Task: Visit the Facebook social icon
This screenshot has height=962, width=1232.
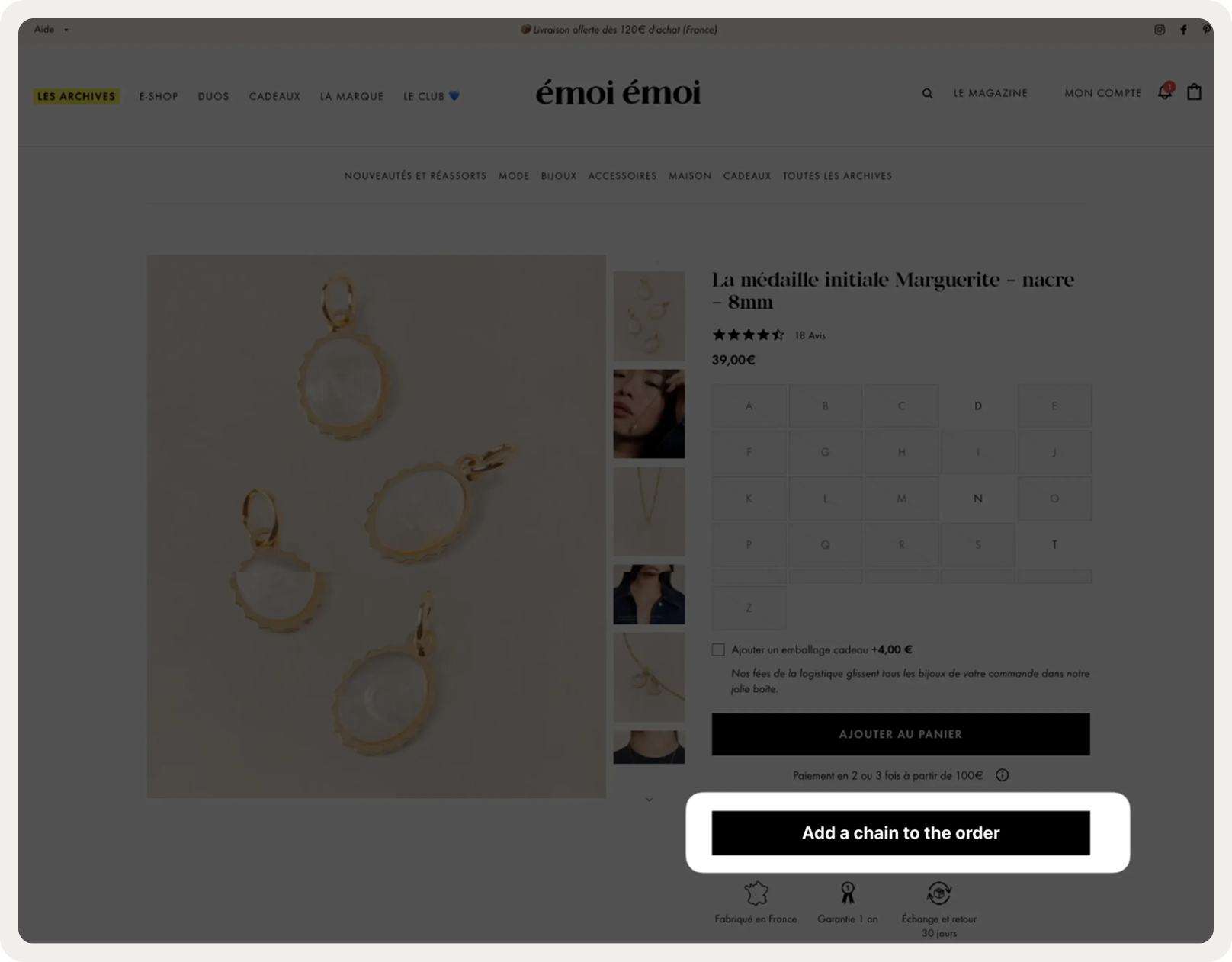Action: click(1183, 30)
